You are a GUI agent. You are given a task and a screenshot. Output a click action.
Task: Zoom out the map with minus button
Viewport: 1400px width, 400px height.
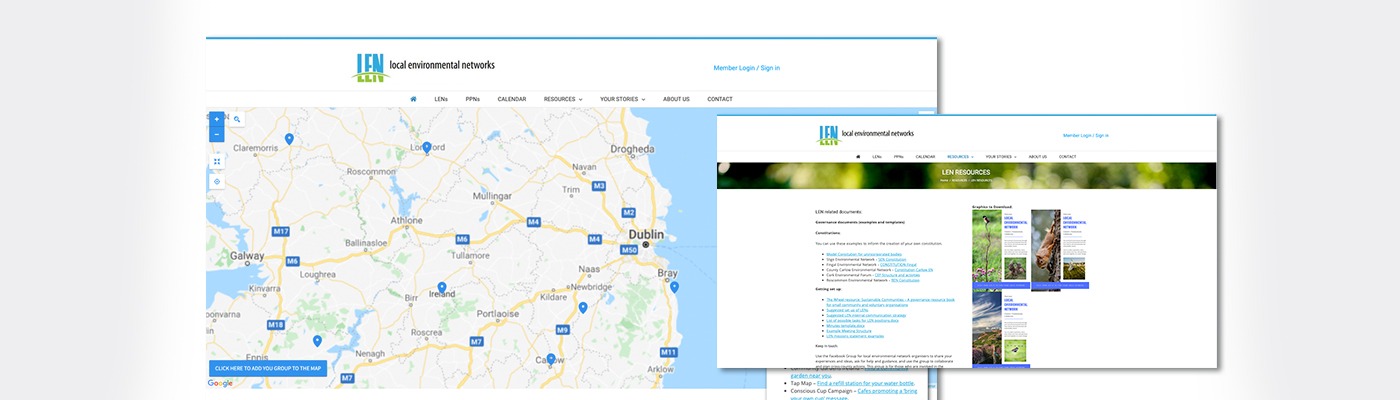point(217,134)
